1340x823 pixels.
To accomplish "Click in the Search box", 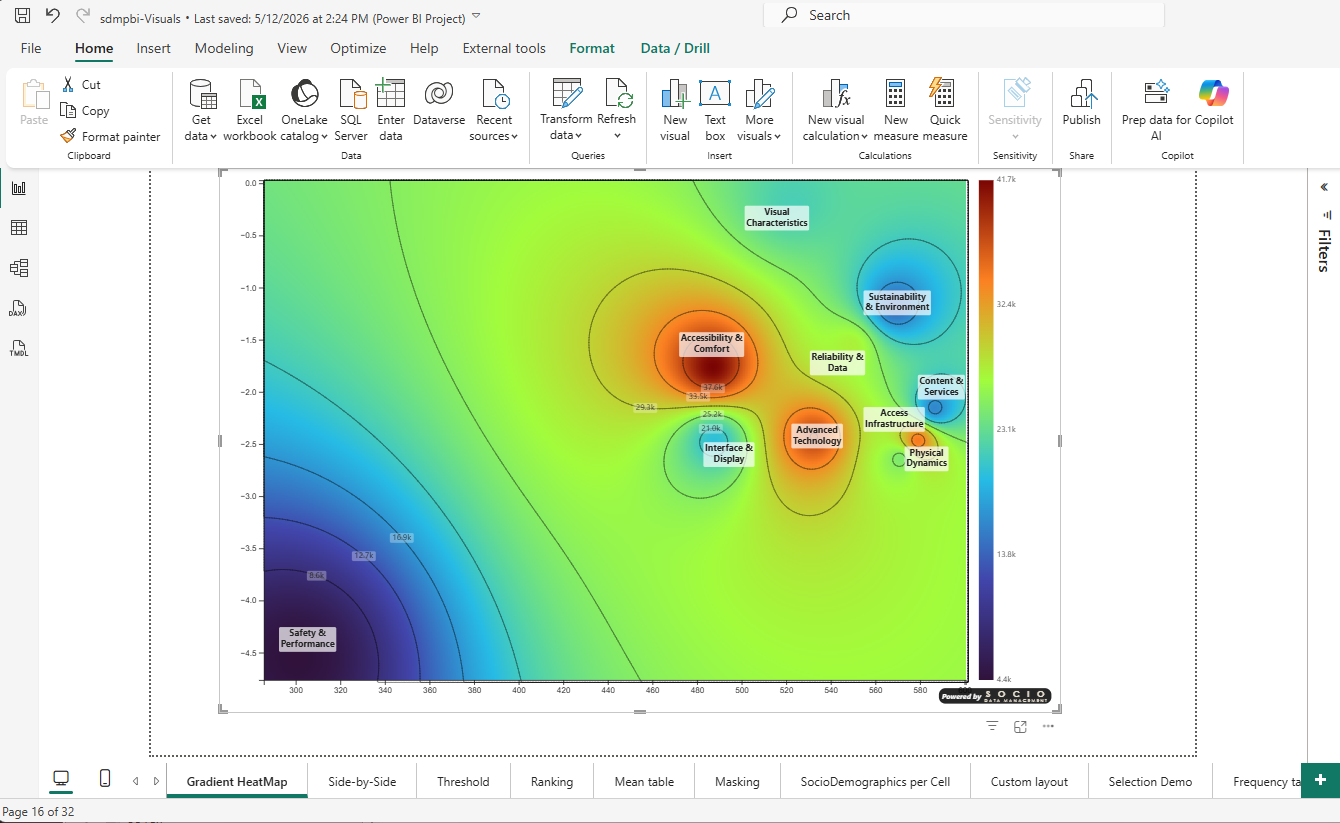I will [964, 15].
